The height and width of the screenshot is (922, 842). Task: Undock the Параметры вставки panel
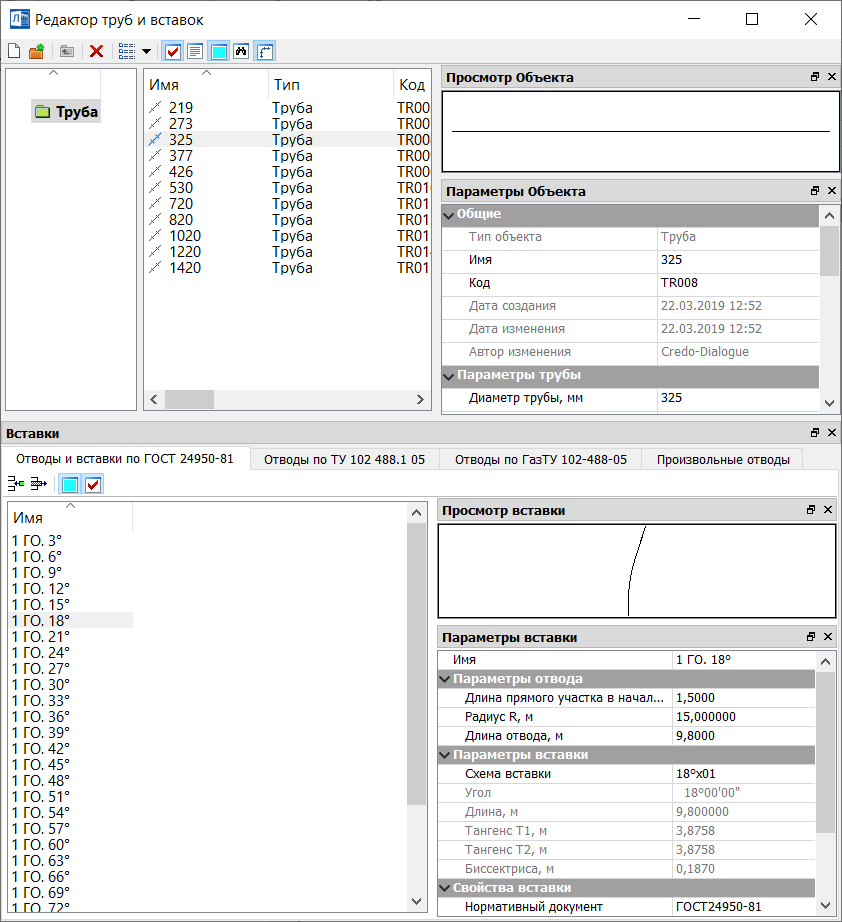tap(811, 637)
